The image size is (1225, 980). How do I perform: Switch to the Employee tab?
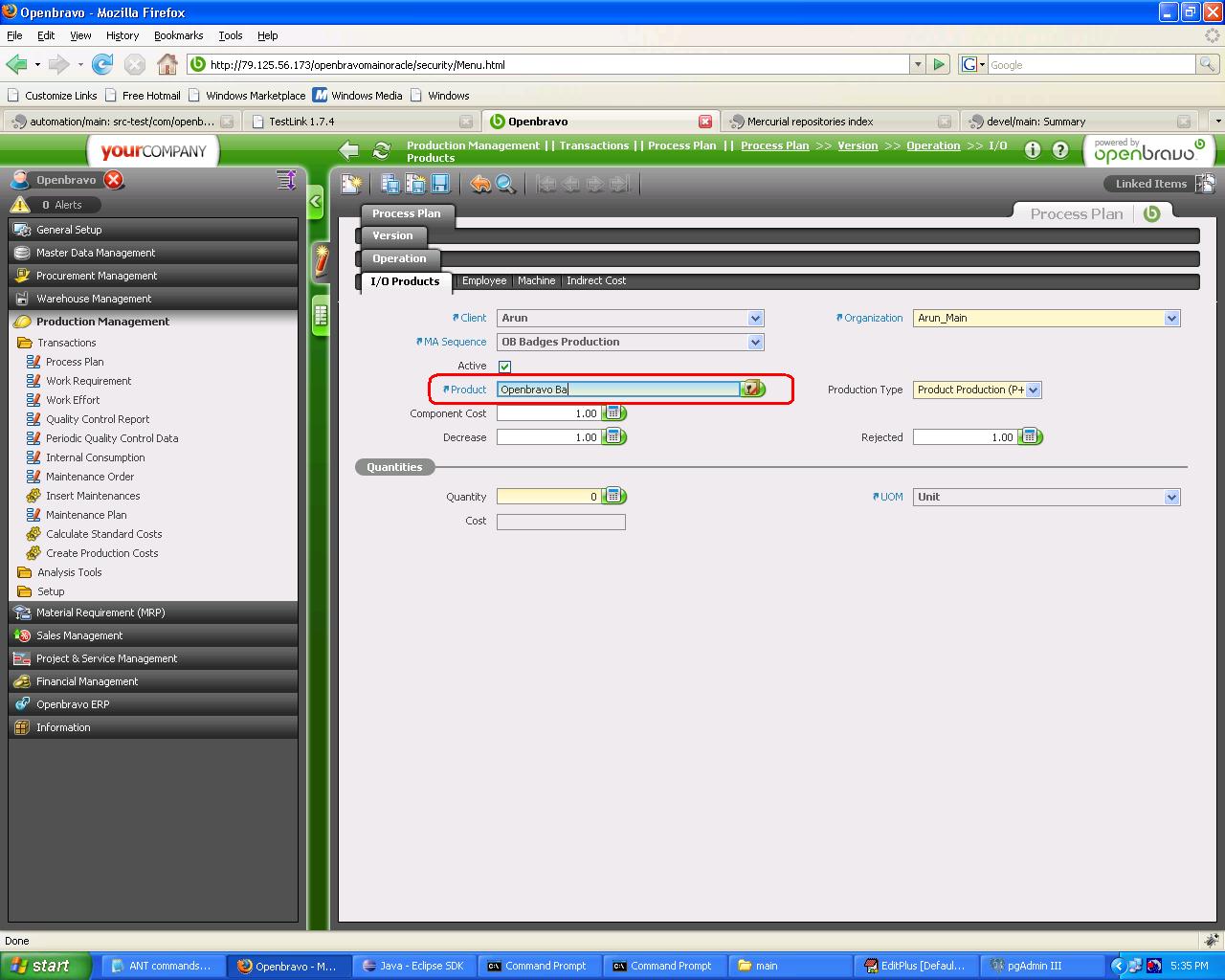tap(484, 280)
